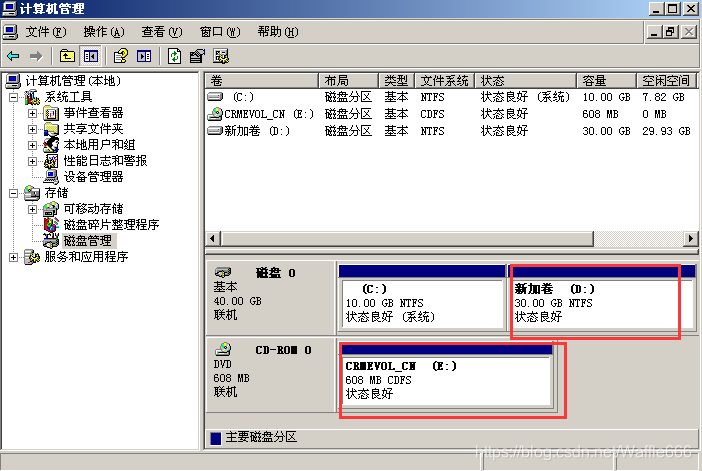The width and height of the screenshot is (702, 471).
Task: Collapse the 系统工具 tree node
Action: pyautogui.click(x=14, y=97)
